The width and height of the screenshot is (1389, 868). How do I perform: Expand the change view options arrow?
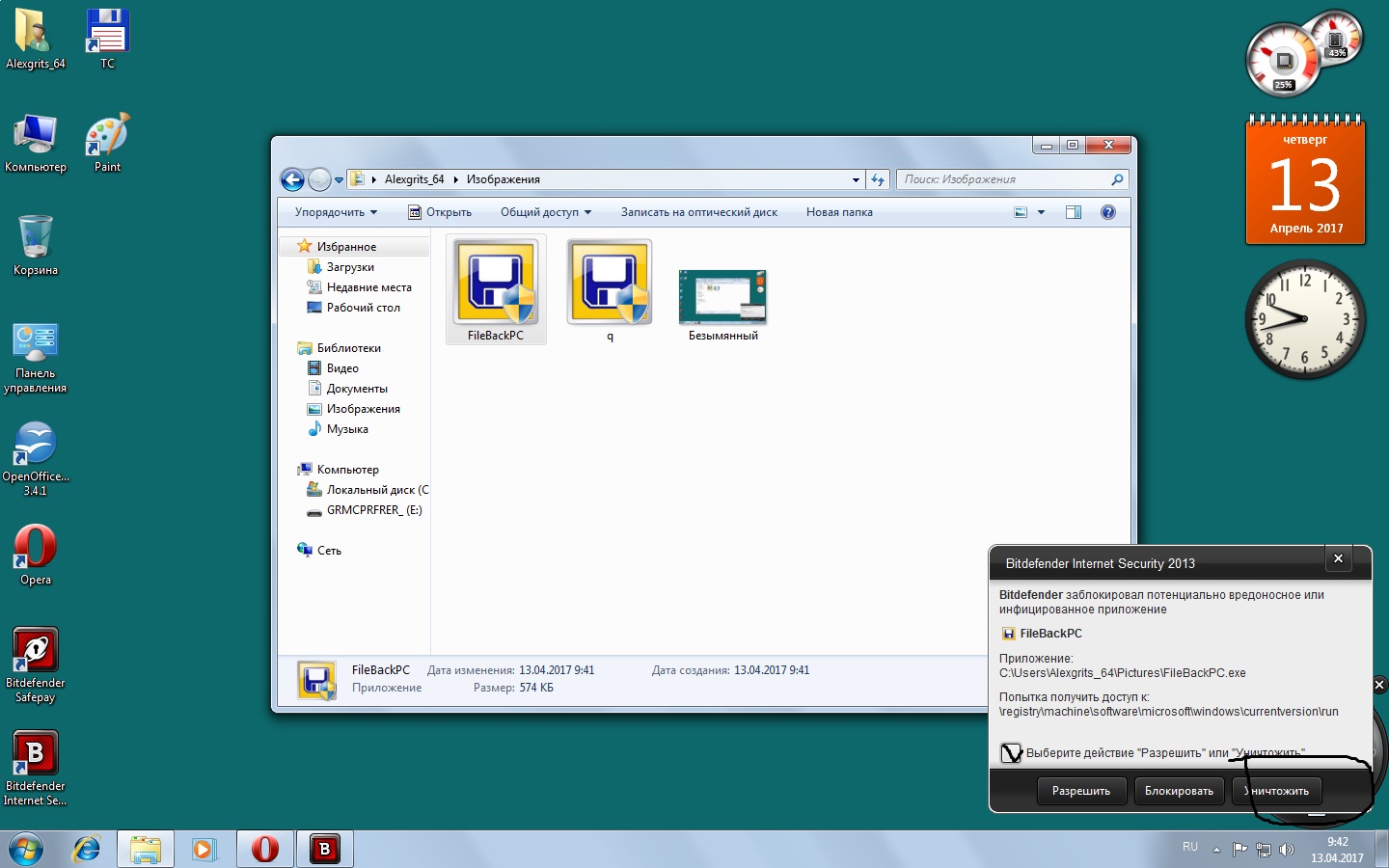pyautogui.click(x=1041, y=212)
